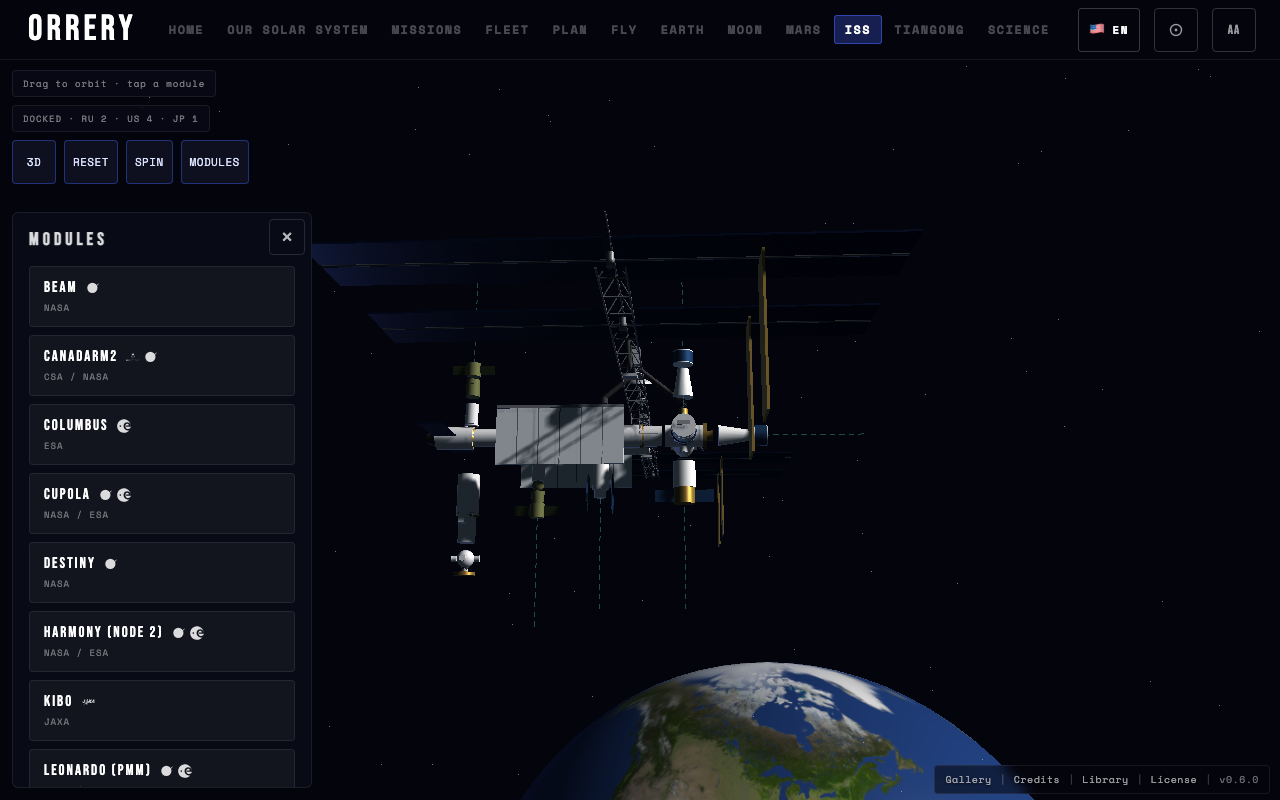Open the Home page
Viewport: 1280px width, 800px height.
pyautogui.click(x=186, y=30)
